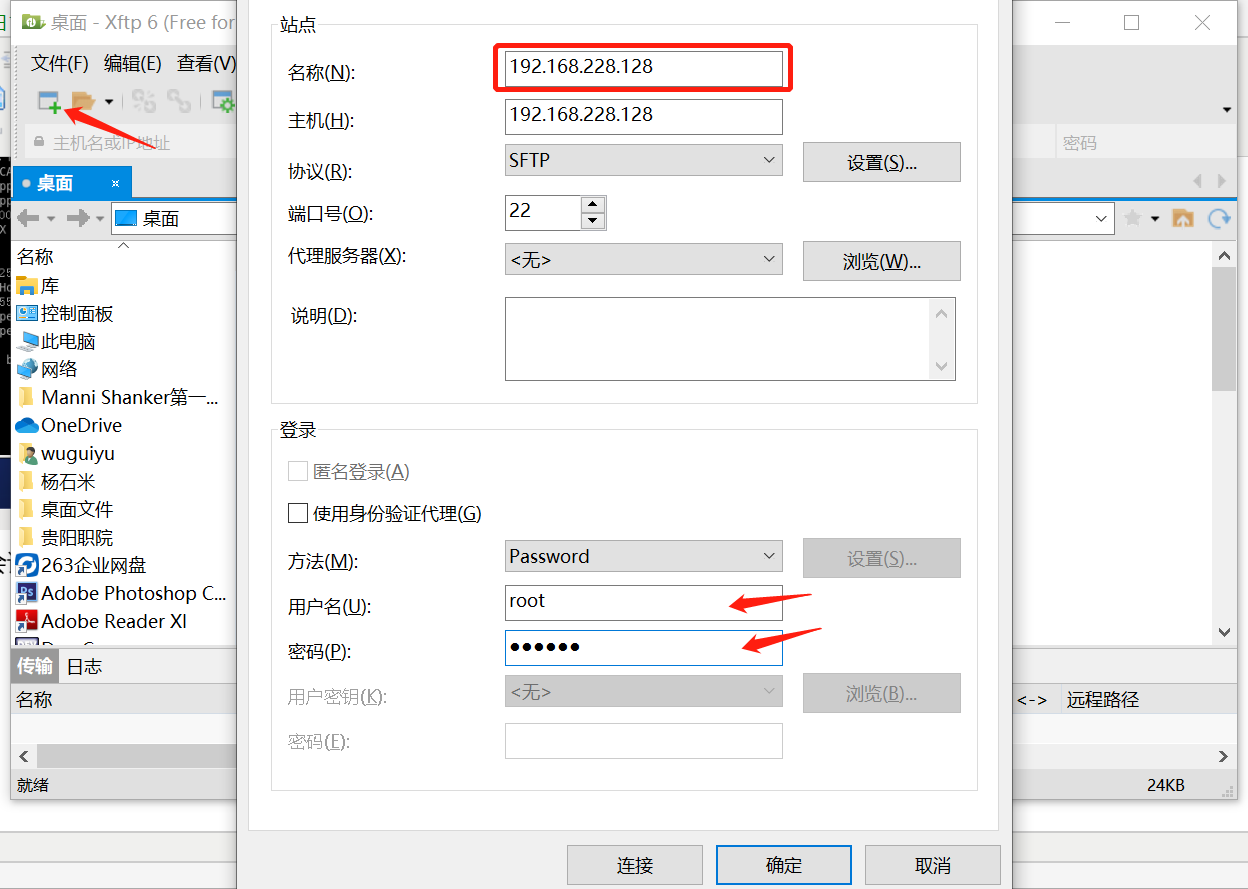Click the 密码 field in the address bar
1248x889 pixels.
[x=1146, y=142]
